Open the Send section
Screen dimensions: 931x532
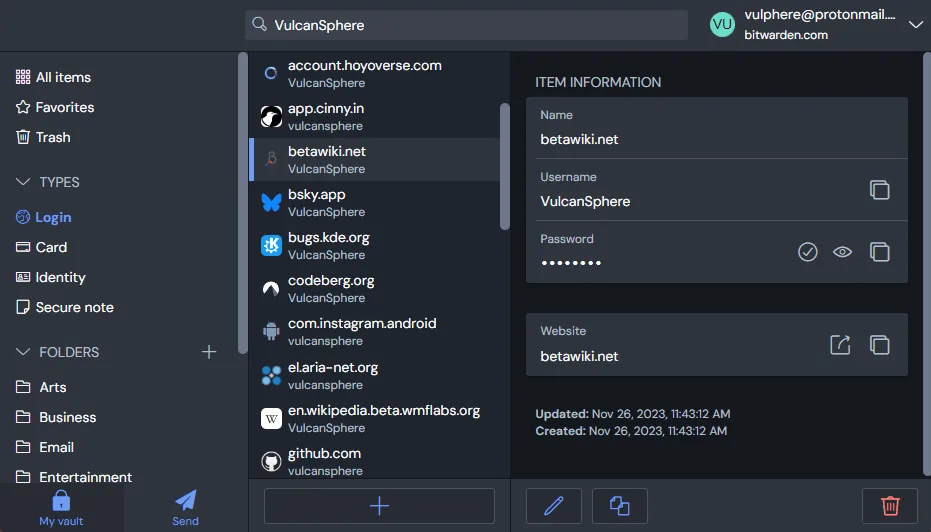coord(185,508)
